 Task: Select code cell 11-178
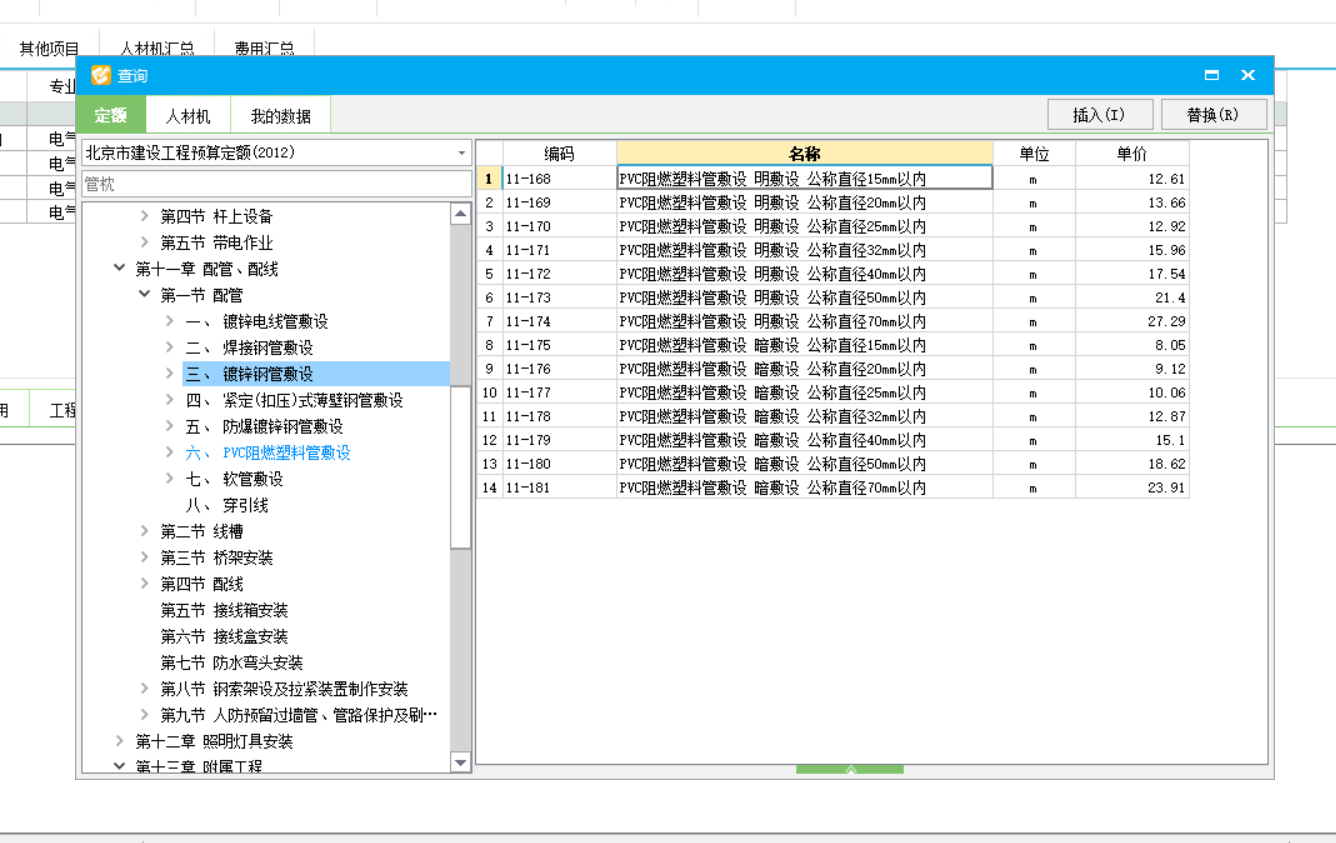tap(560, 416)
